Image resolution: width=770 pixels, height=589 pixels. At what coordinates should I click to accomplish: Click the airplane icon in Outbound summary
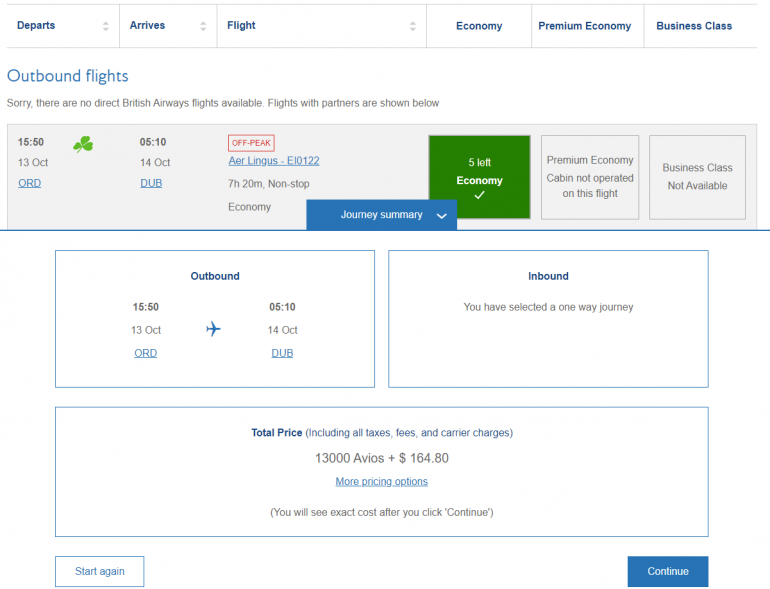tap(213, 329)
